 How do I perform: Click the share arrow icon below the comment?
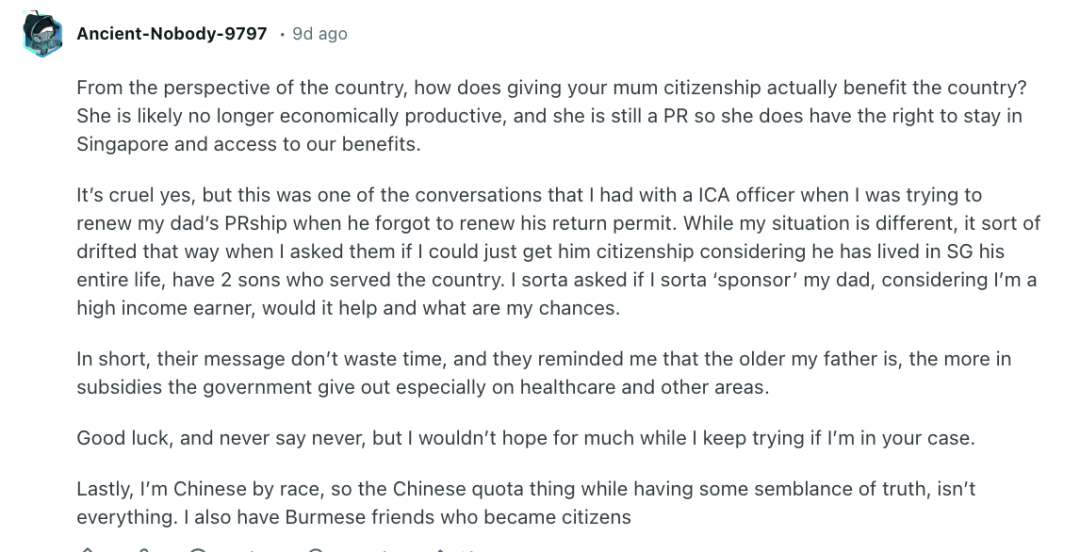(441, 549)
